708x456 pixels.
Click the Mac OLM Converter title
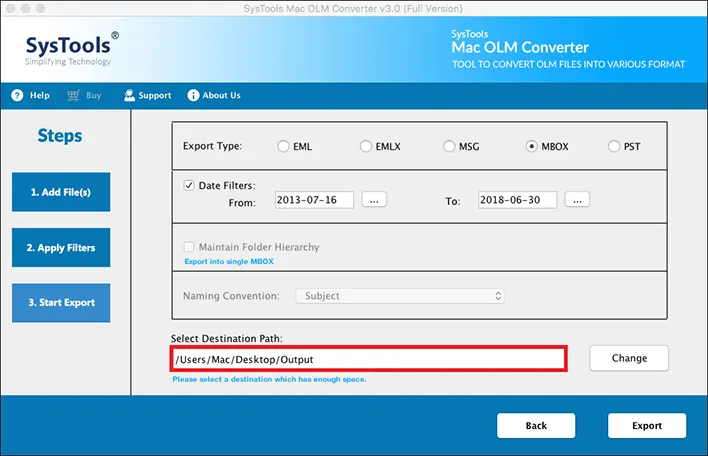pos(520,47)
